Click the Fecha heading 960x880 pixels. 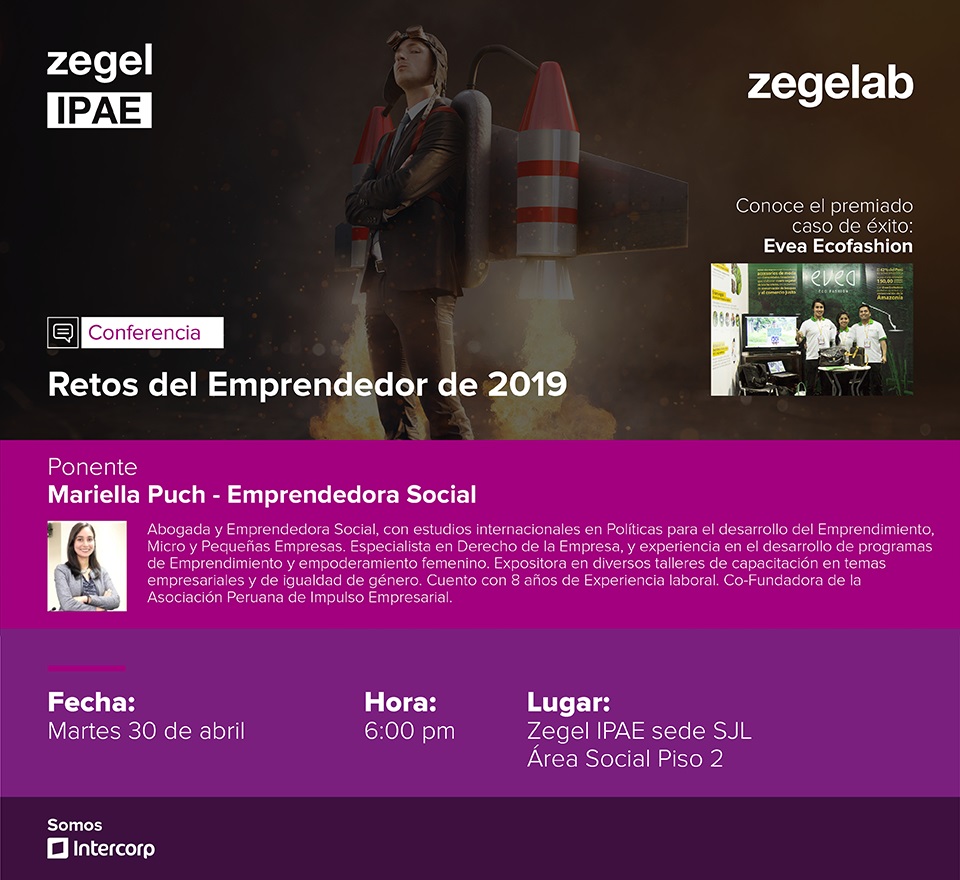pos(91,702)
